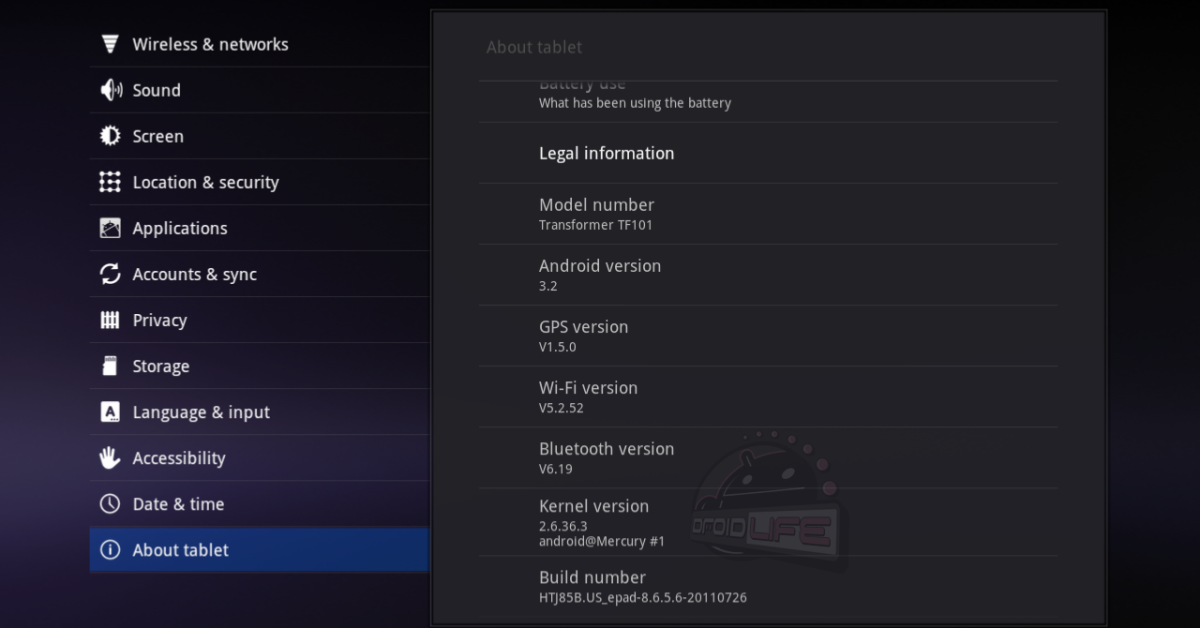This screenshot has height=628, width=1200.
Task: Tap the Privacy fence icon
Action: [x=110, y=320]
